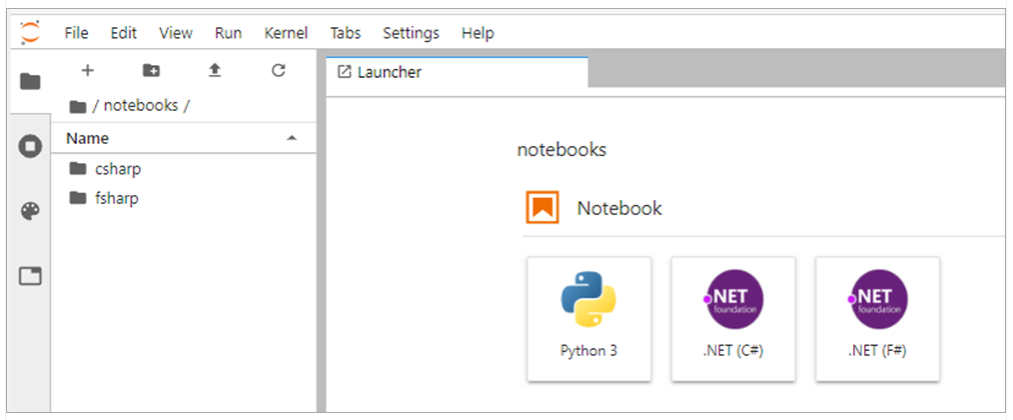Open the Tabs sidebar panel icon
1013x420 pixels.
[30, 276]
